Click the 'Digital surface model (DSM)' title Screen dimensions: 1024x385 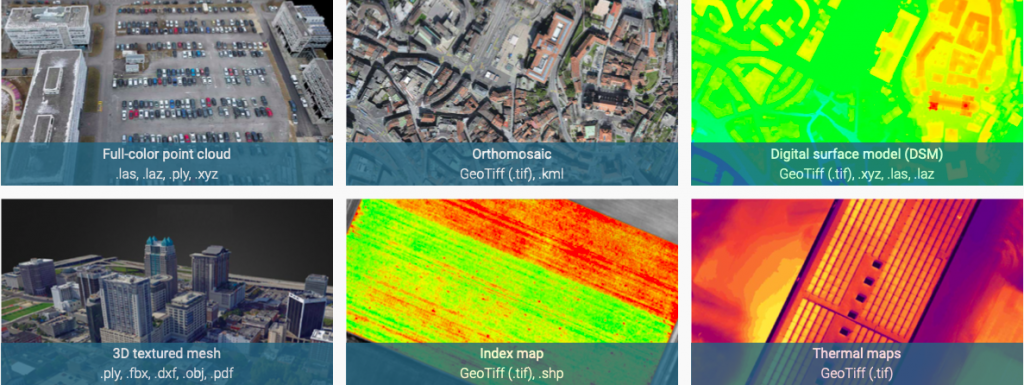[x=857, y=155]
